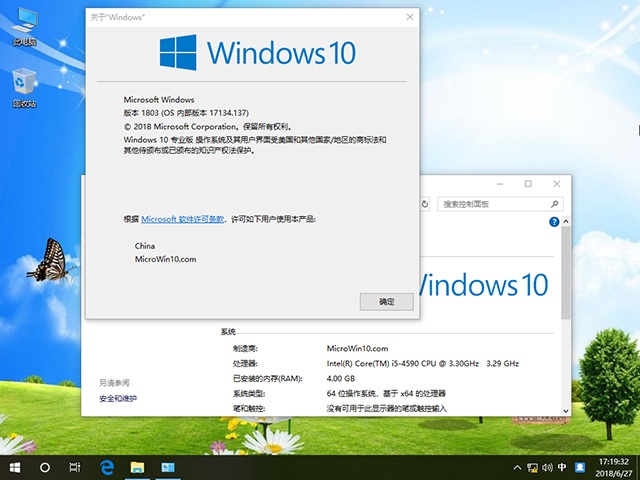This screenshot has height=480, width=640.
Task: Click the scroll down arrow of the system window
Action: [x=566, y=411]
